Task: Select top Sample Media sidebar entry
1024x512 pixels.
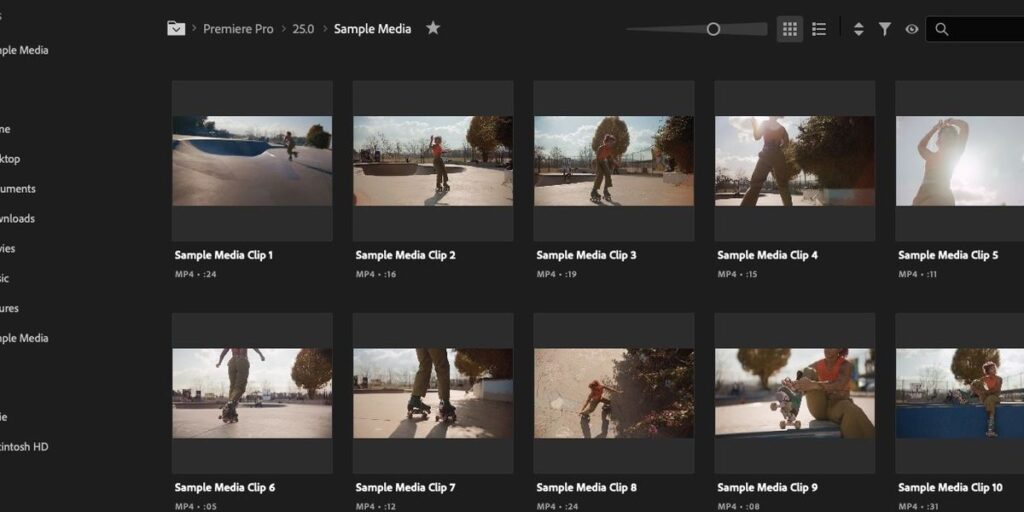Action: click(x=24, y=50)
